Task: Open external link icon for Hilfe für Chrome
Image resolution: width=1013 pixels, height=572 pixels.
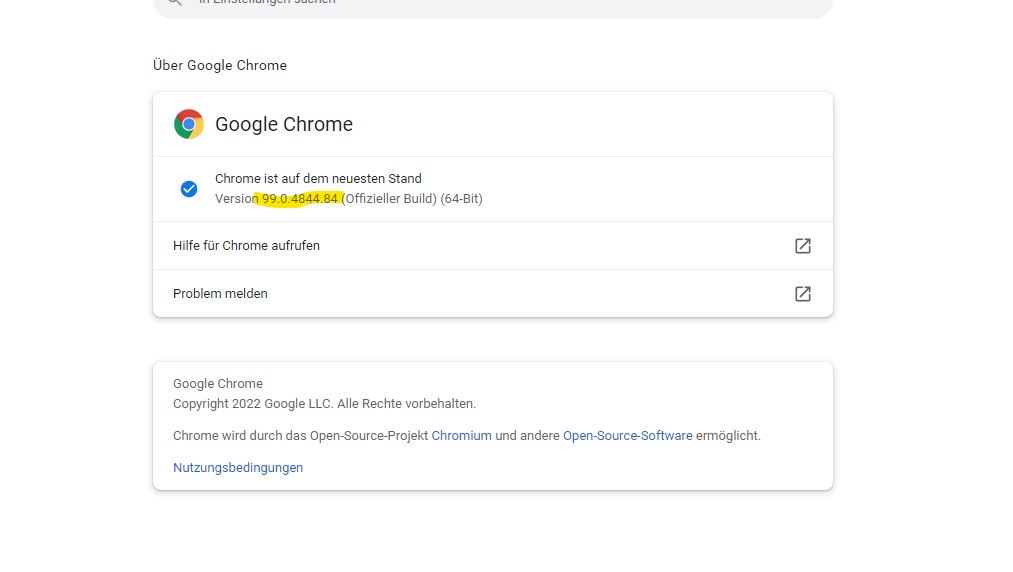Action: [802, 246]
